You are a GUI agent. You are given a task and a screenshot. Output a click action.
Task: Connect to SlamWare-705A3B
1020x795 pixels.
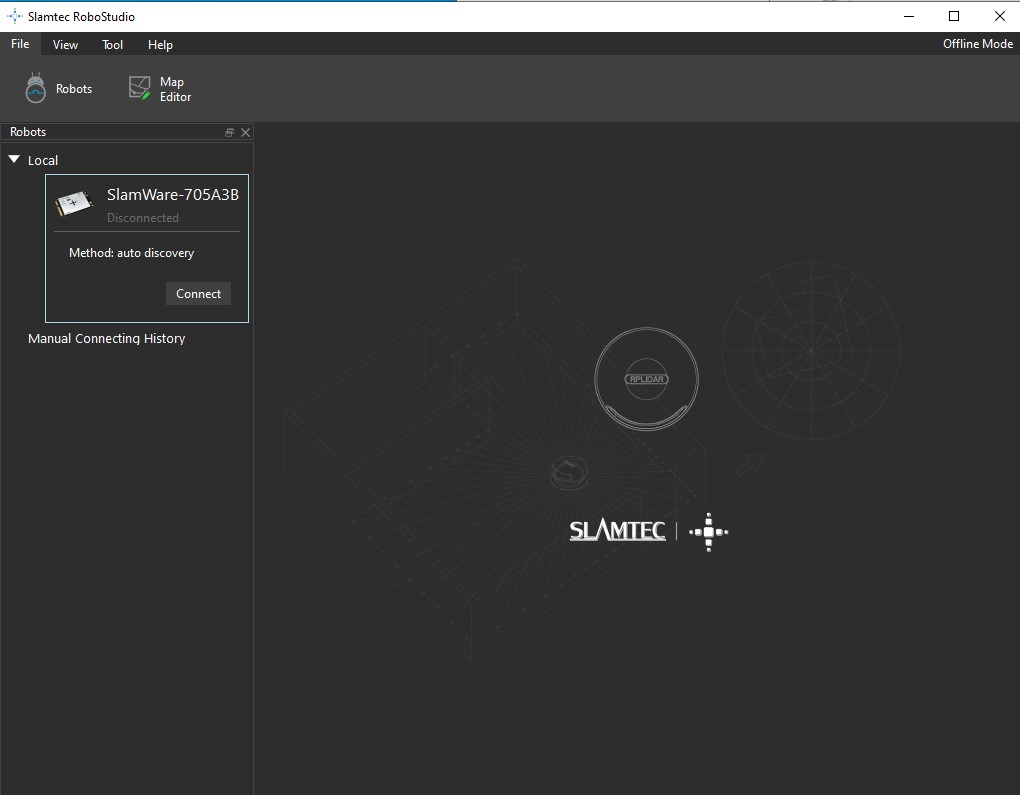pos(198,293)
